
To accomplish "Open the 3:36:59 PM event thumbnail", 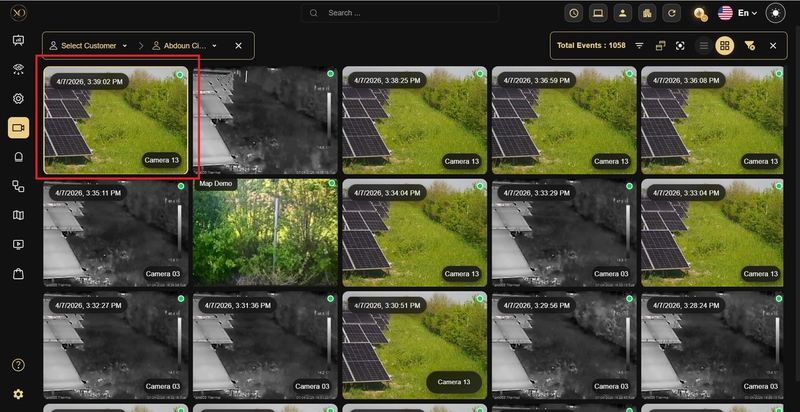I will pos(564,120).
